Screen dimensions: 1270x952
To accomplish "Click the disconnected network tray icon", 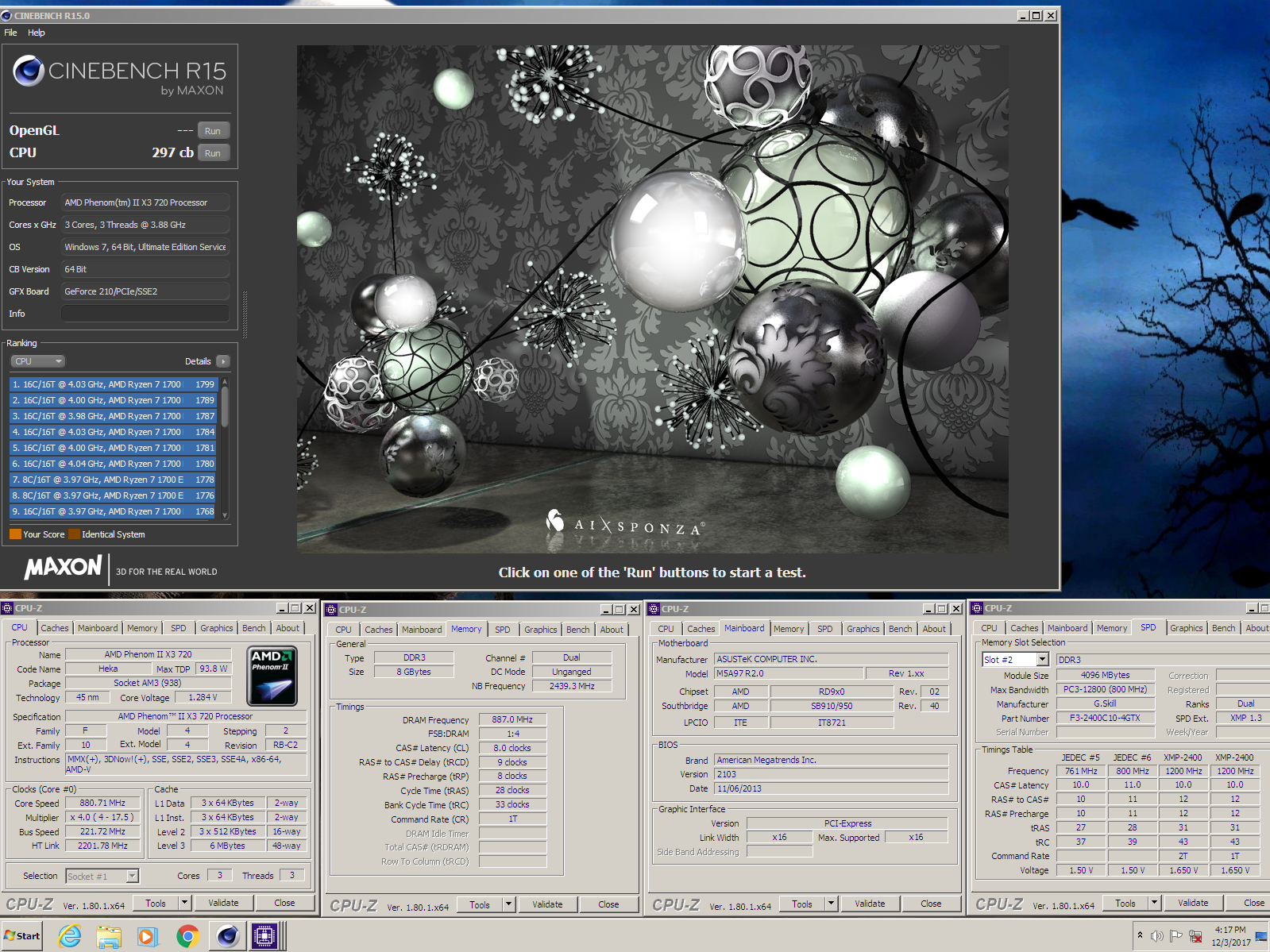I will click(1195, 936).
